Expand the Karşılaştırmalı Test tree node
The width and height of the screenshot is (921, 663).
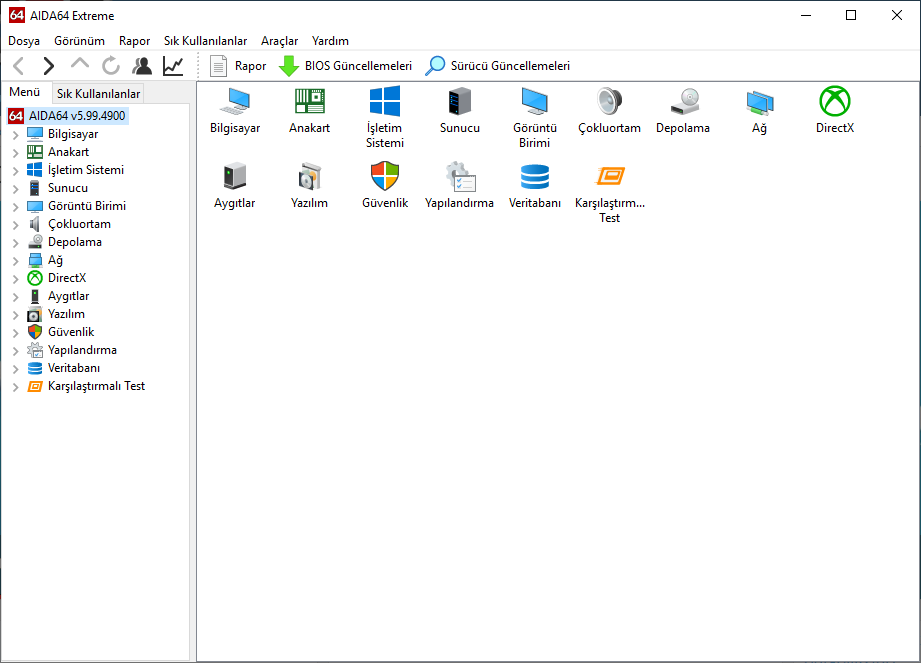(x=16, y=386)
